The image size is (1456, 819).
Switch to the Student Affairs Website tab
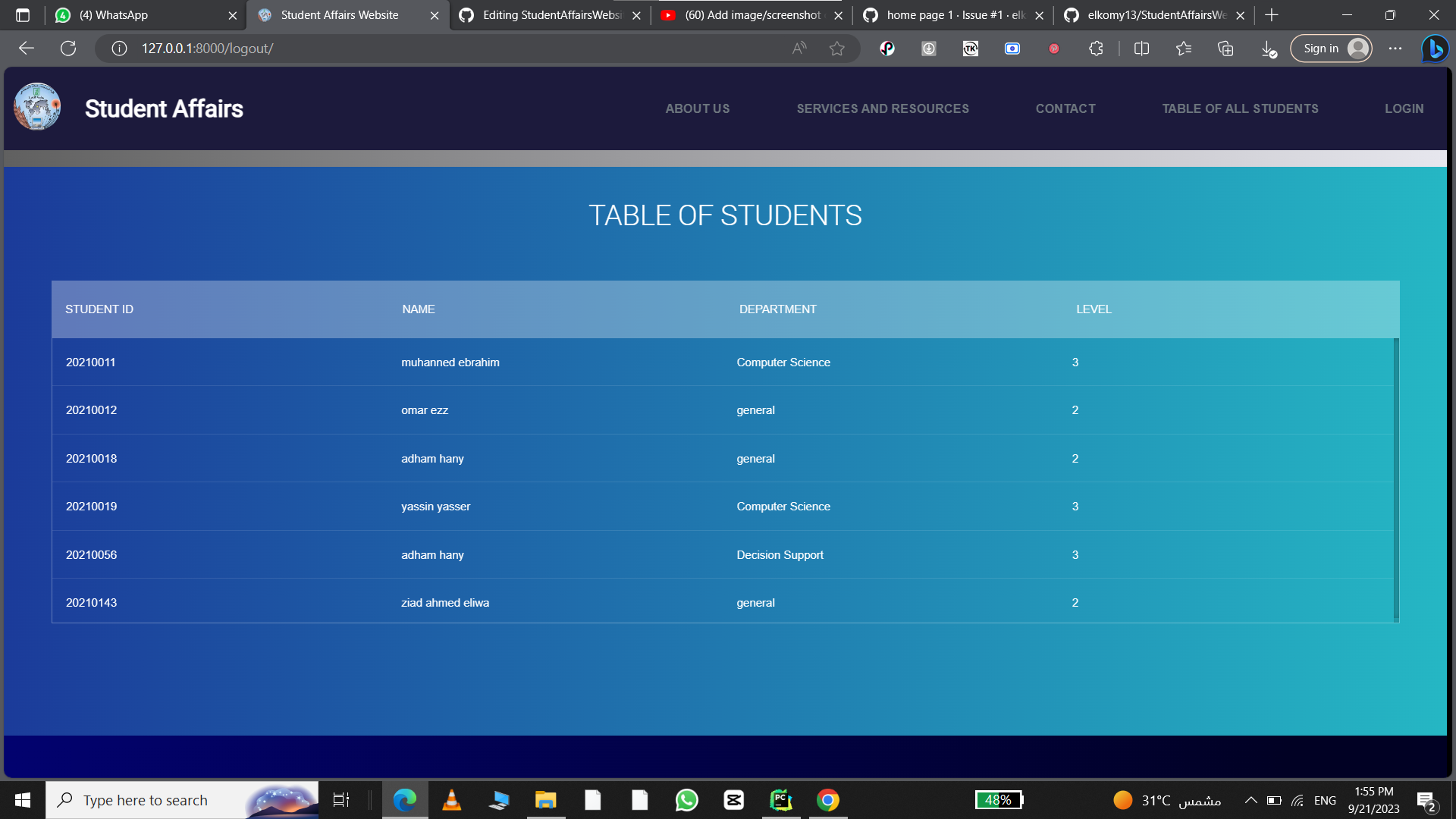339,14
